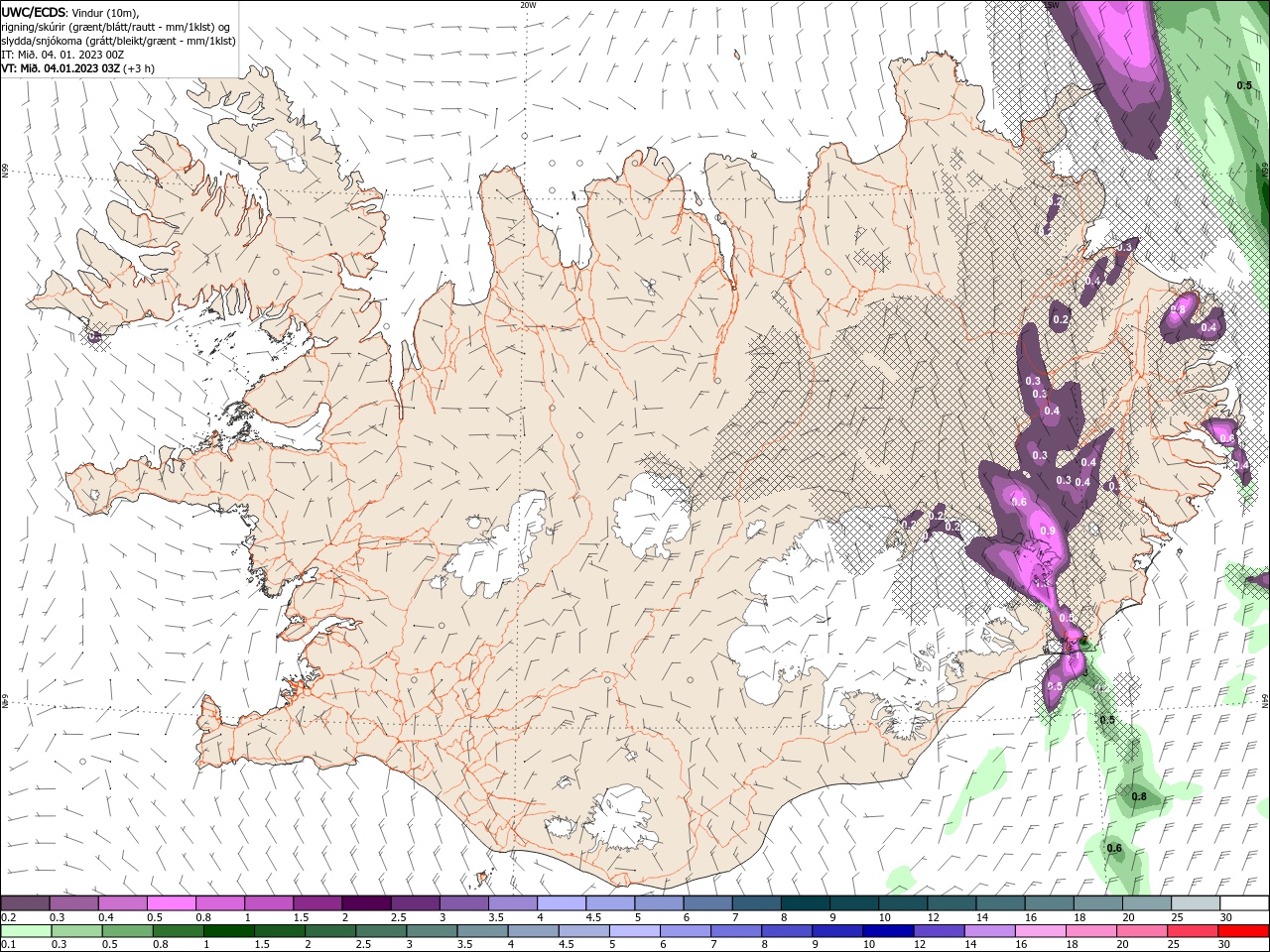The image size is (1270, 952).
Task: Pick the 16 light pink rain scale swatch
Action: 1041,931
